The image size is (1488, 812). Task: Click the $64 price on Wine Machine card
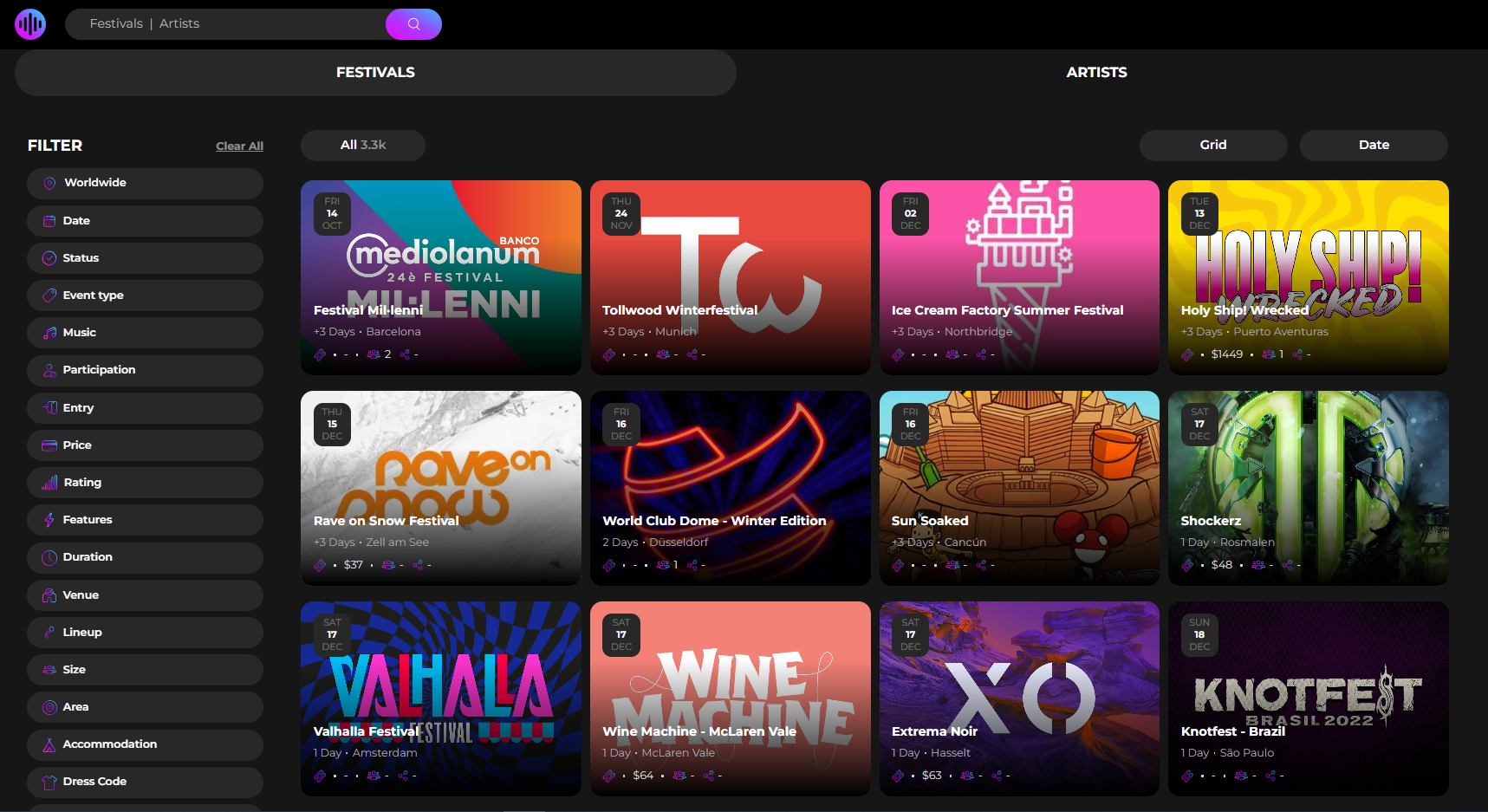643,776
